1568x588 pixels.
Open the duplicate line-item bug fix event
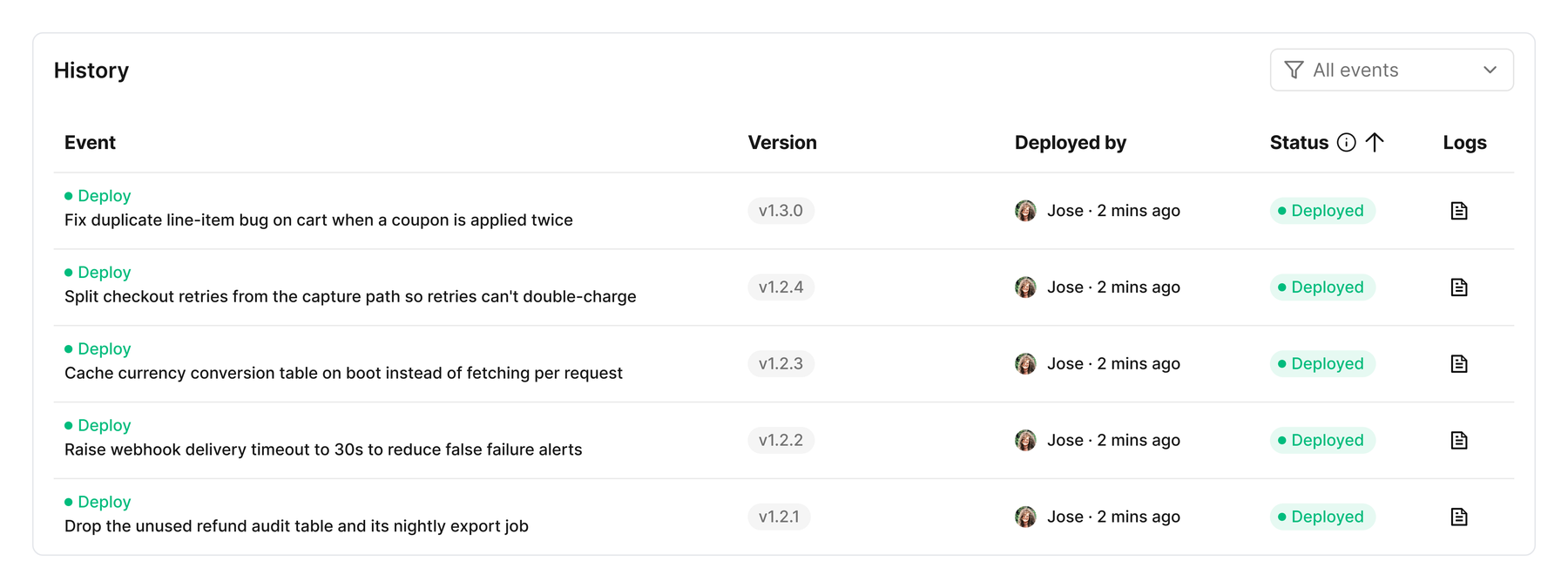click(319, 220)
